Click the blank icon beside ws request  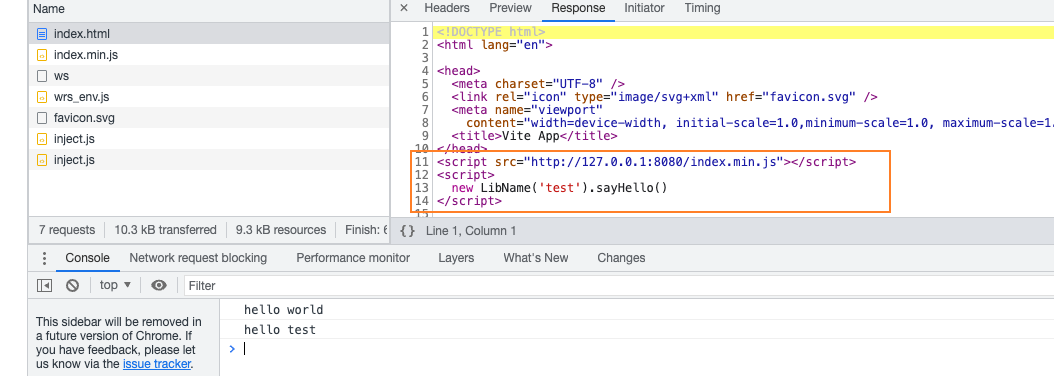coord(42,76)
